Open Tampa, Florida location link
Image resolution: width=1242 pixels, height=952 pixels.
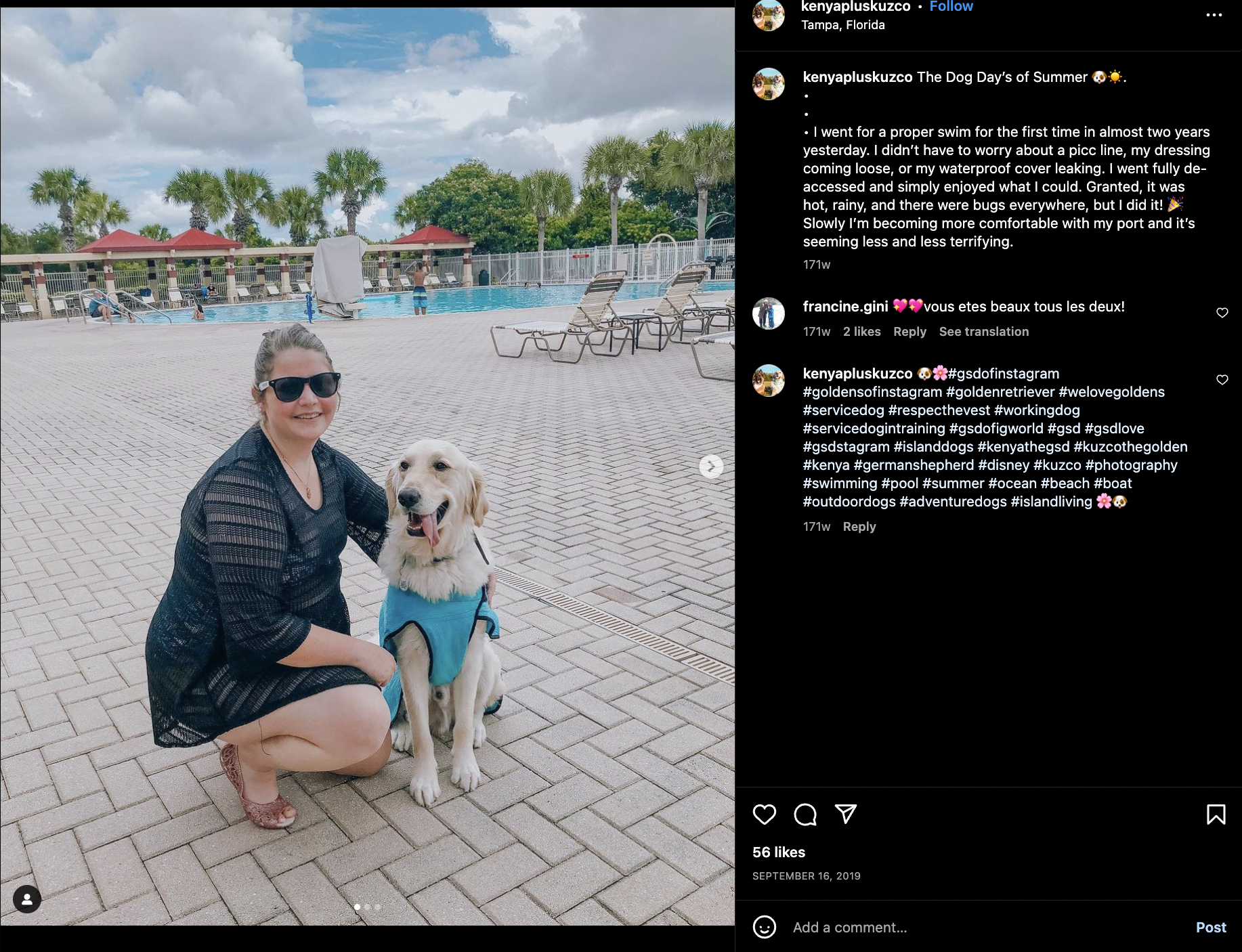[x=842, y=25]
